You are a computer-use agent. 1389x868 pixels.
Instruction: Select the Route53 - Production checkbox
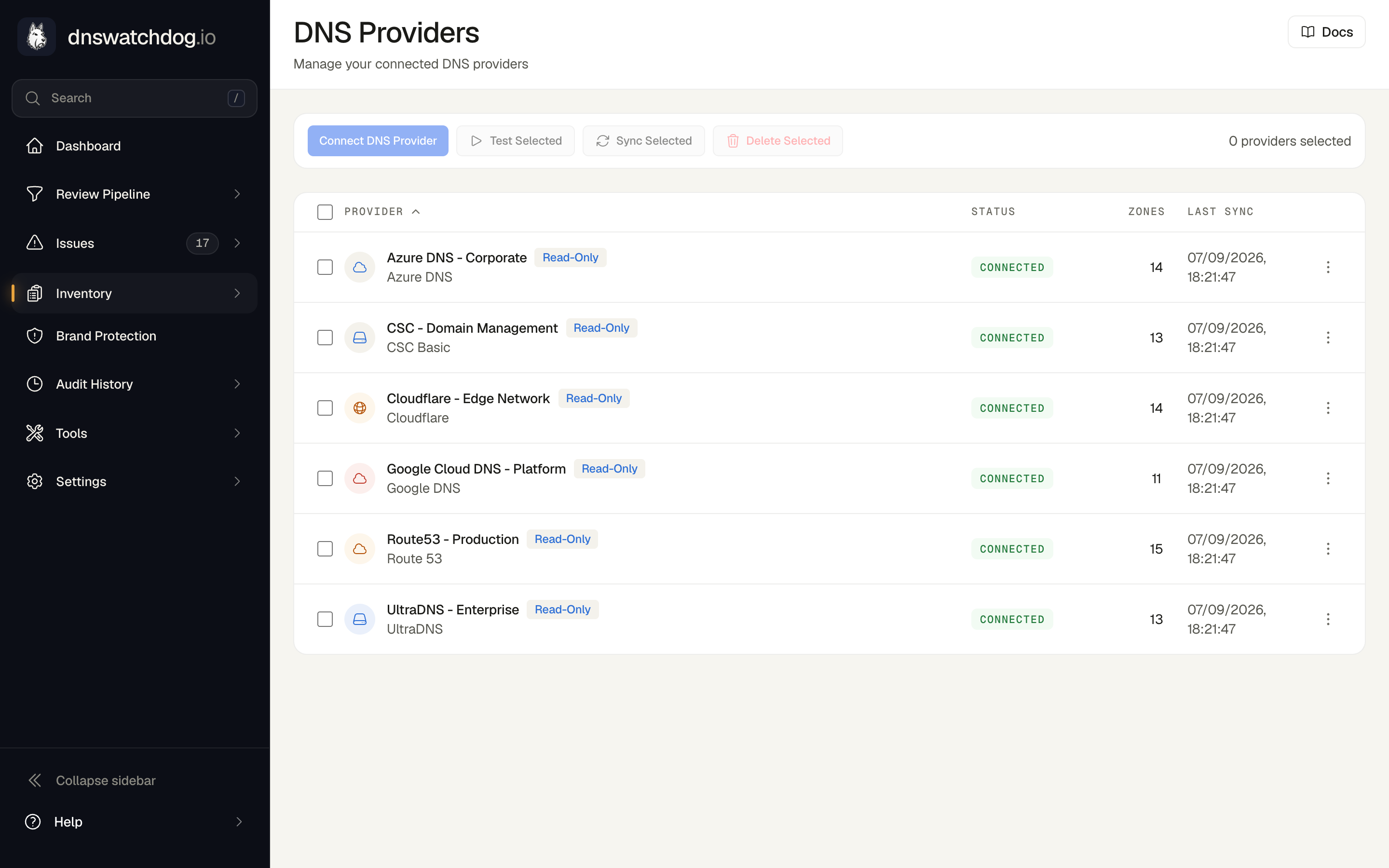coord(325,549)
